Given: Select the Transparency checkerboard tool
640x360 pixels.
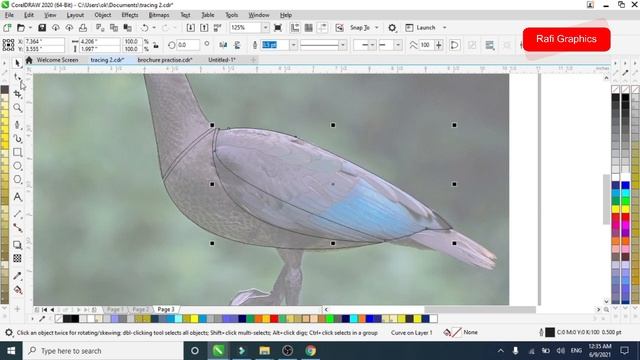Looking at the screenshot, I should 18,258.
